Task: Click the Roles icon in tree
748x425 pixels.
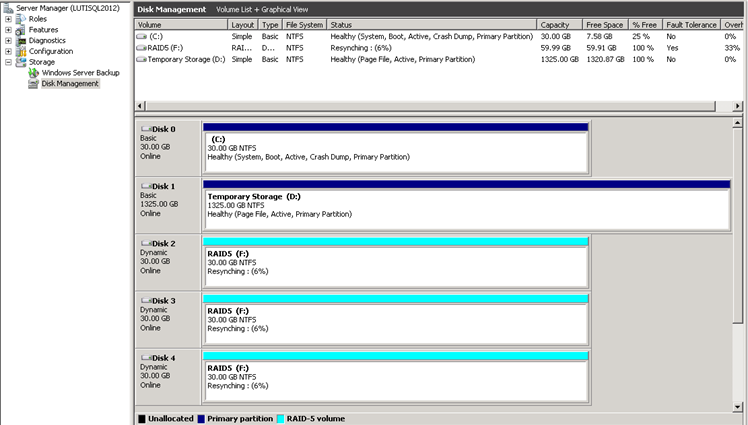Action: click(x=21, y=19)
